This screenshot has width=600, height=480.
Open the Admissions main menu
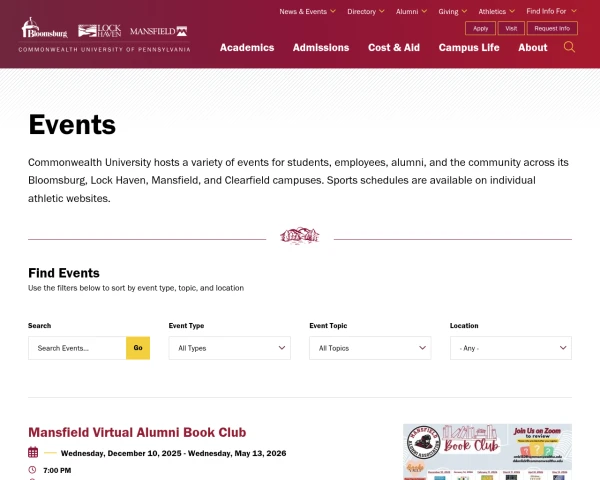pyautogui.click(x=321, y=47)
